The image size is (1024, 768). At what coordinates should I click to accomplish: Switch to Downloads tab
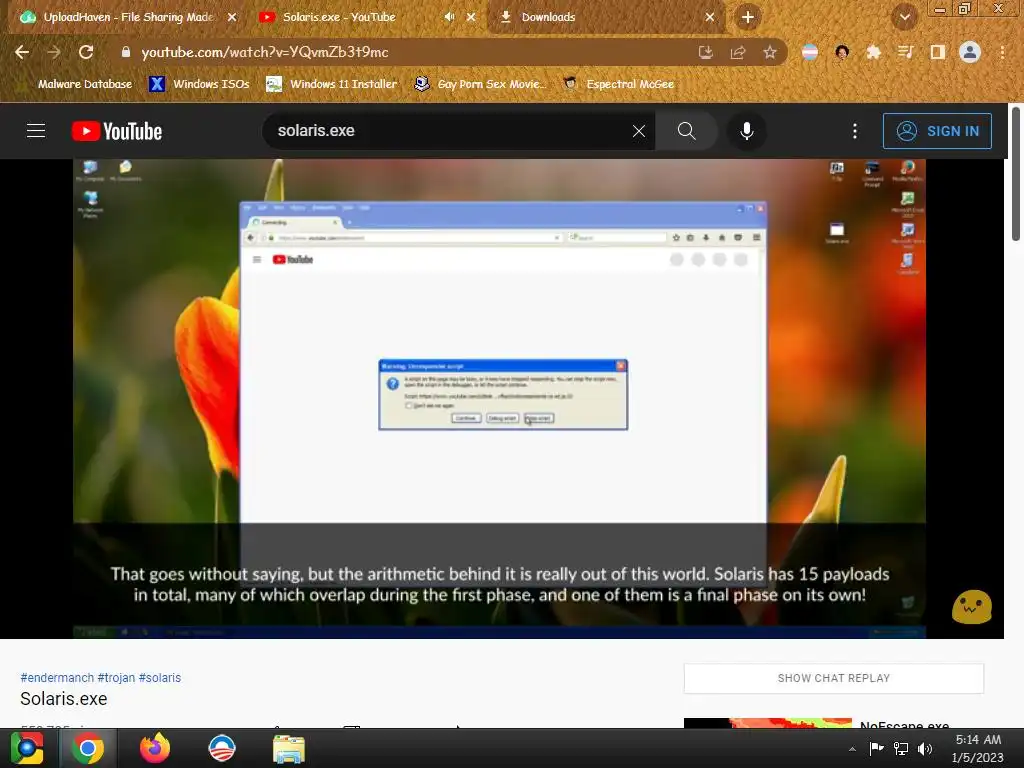point(607,17)
